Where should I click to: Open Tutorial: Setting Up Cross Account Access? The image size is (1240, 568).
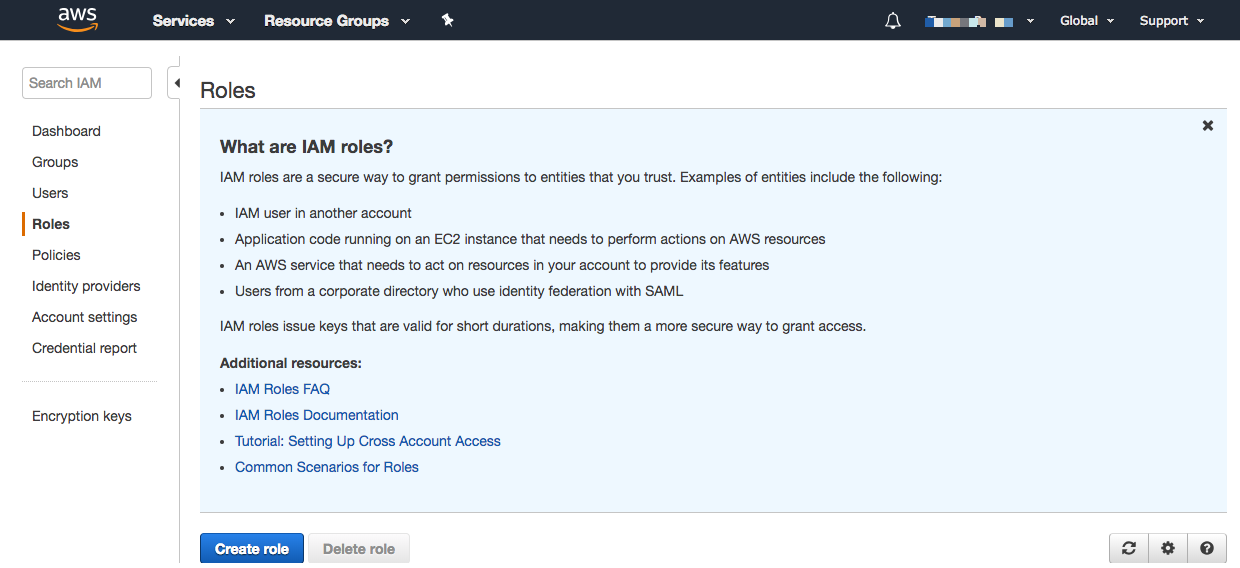(367, 441)
